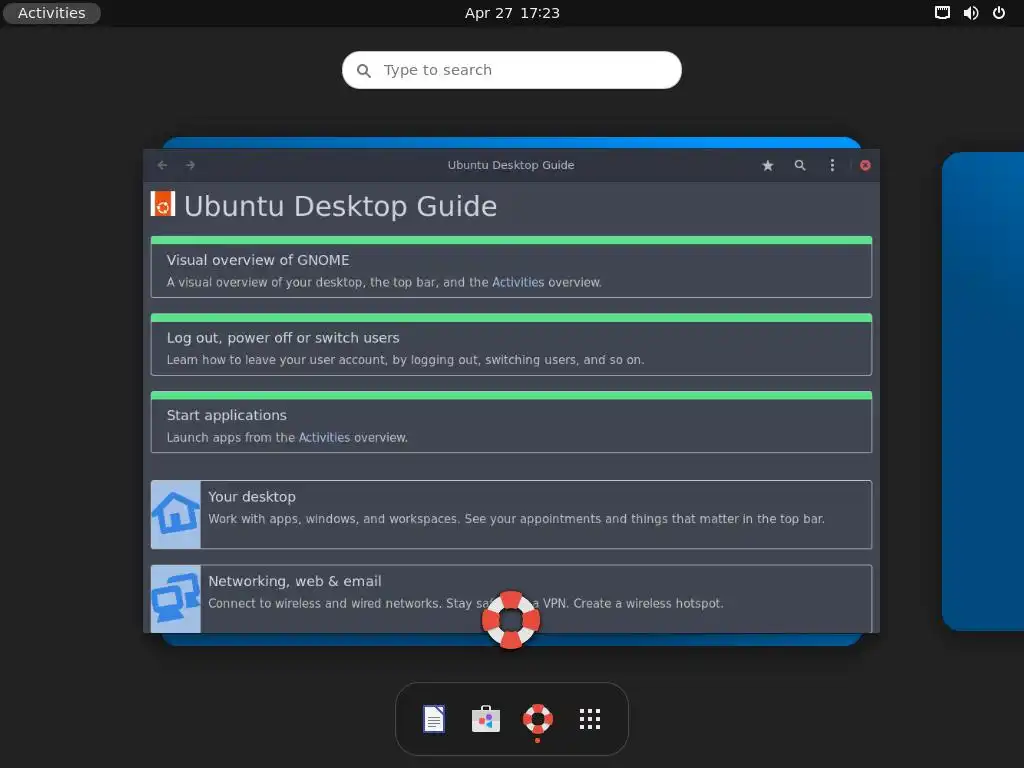
Task: Show applications grid from the dock
Action: [590, 719]
